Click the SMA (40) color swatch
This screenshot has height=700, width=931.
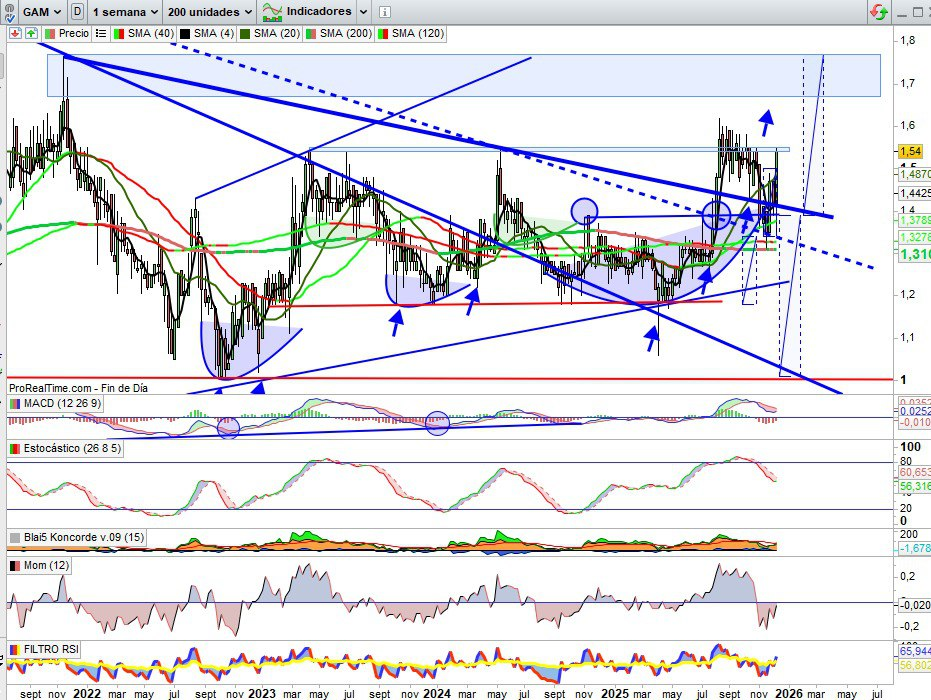point(119,34)
